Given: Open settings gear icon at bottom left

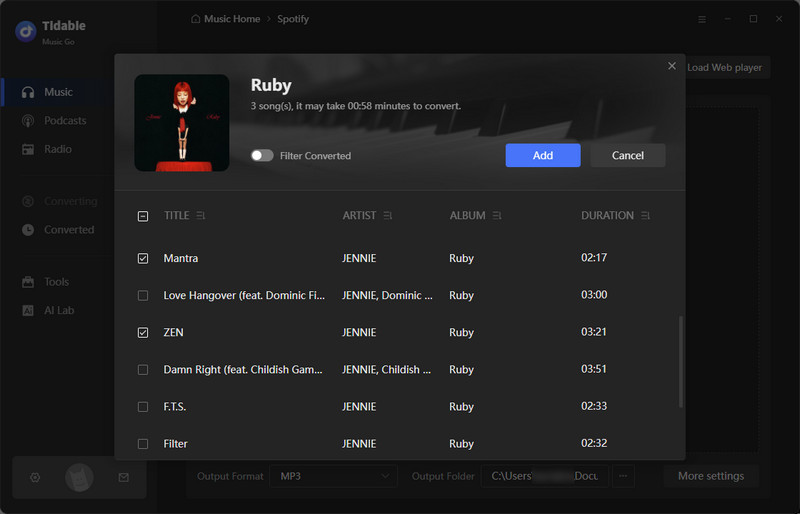Looking at the screenshot, I should point(35,477).
